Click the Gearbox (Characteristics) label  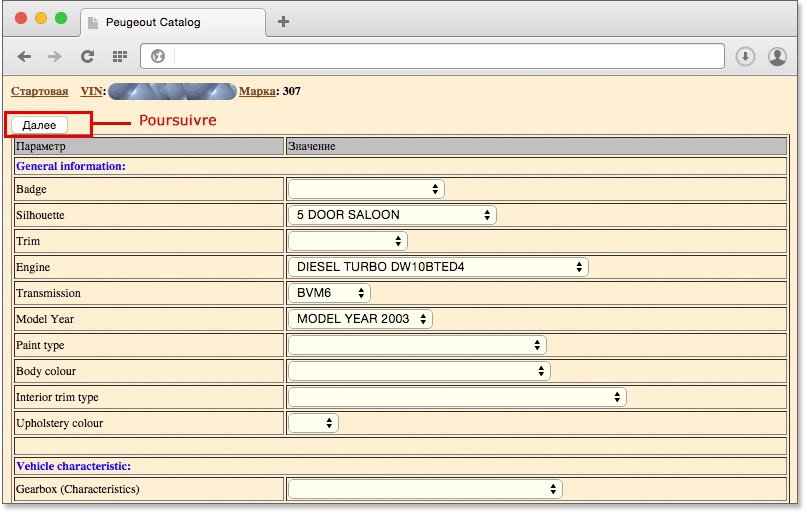pos(78,489)
